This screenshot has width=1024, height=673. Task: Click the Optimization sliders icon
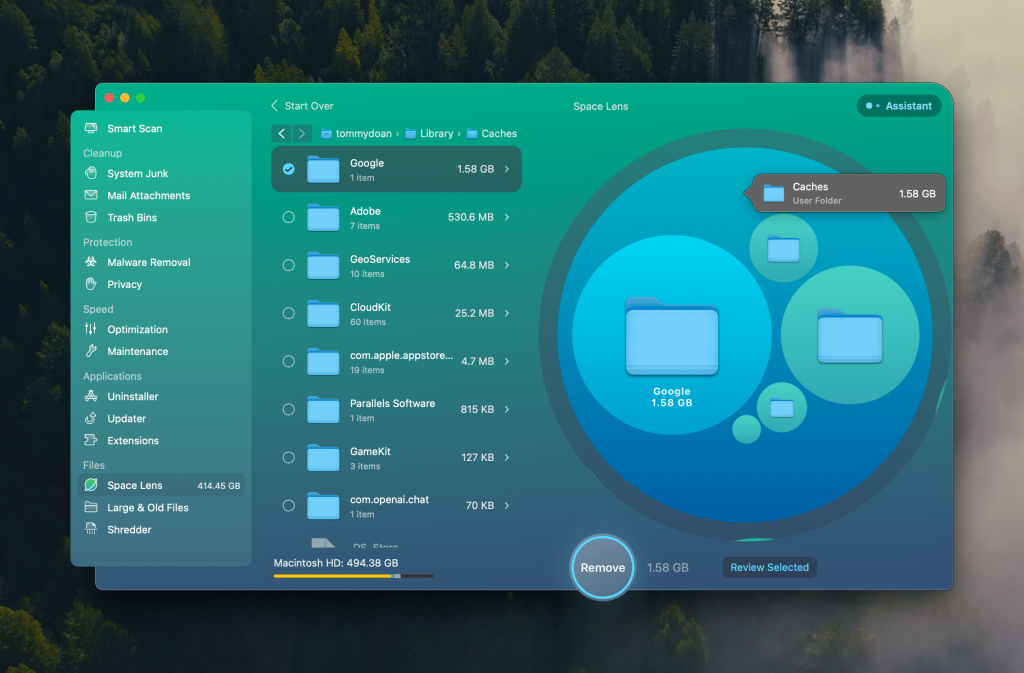point(91,330)
